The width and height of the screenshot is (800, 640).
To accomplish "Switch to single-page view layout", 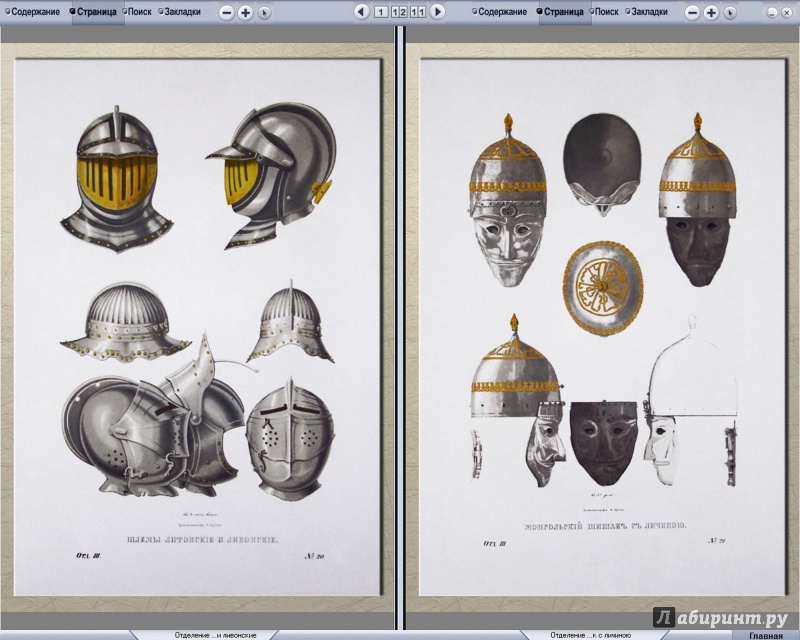I will (381, 12).
